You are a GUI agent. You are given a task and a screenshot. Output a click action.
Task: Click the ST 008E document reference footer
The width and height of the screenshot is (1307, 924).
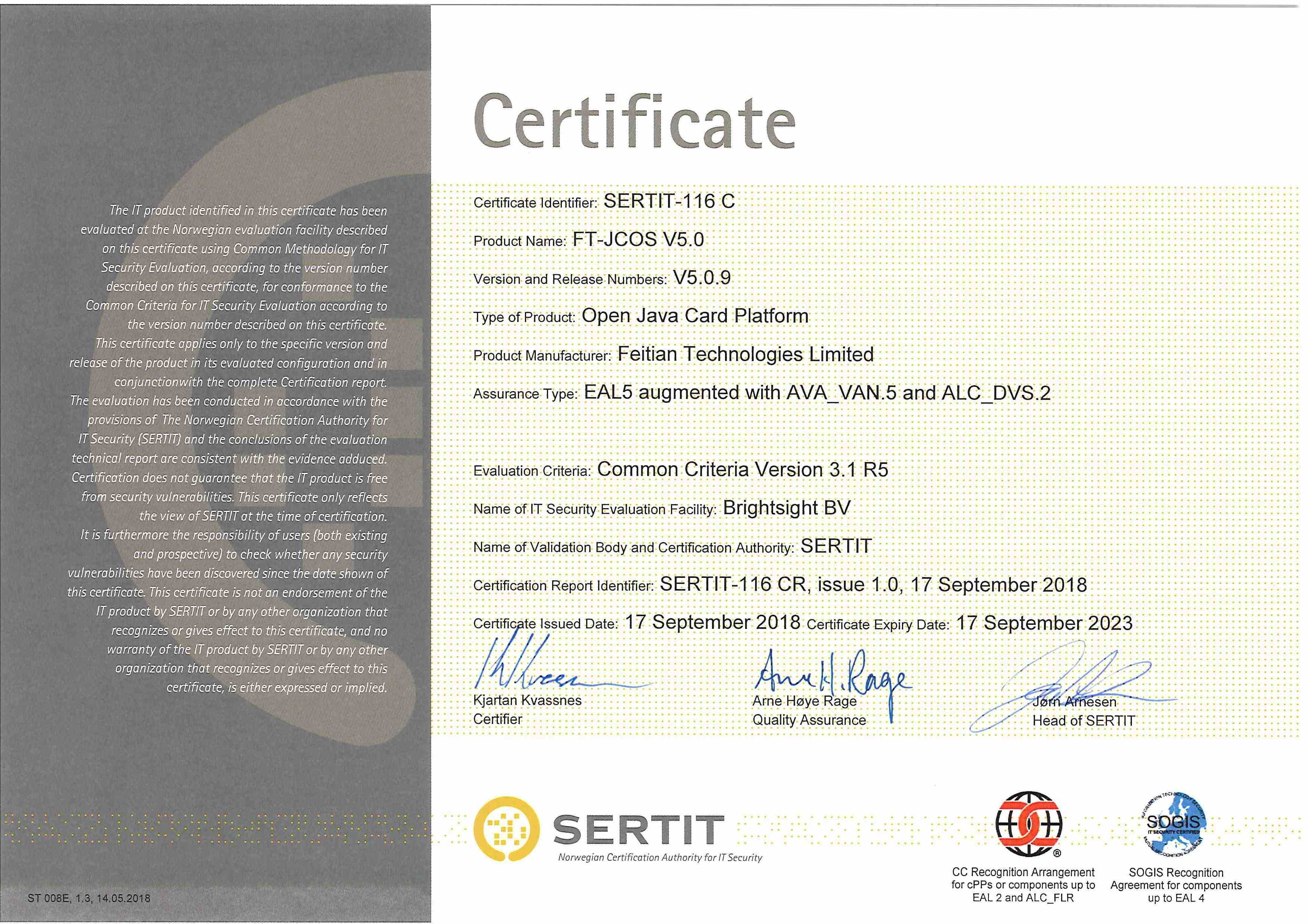(89, 898)
